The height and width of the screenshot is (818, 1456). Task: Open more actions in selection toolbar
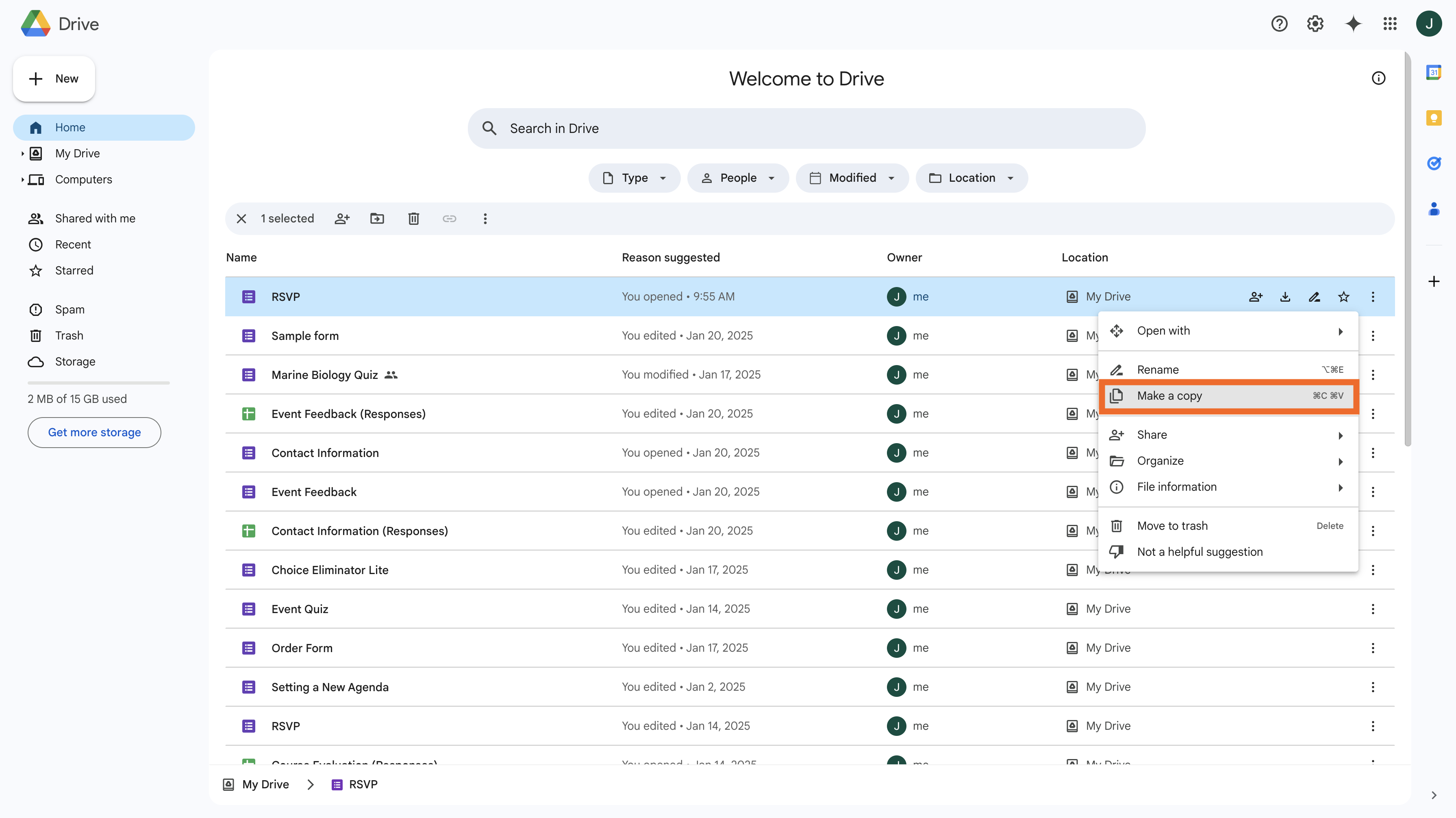pyautogui.click(x=485, y=219)
